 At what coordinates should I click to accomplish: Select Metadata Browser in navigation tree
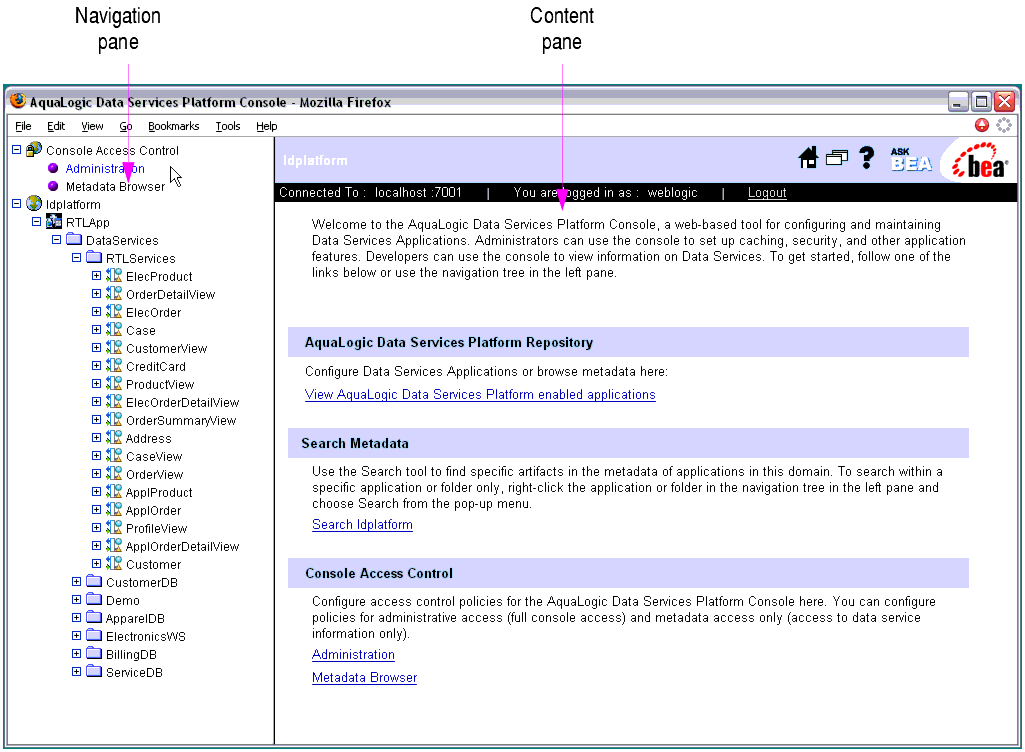click(115, 187)
